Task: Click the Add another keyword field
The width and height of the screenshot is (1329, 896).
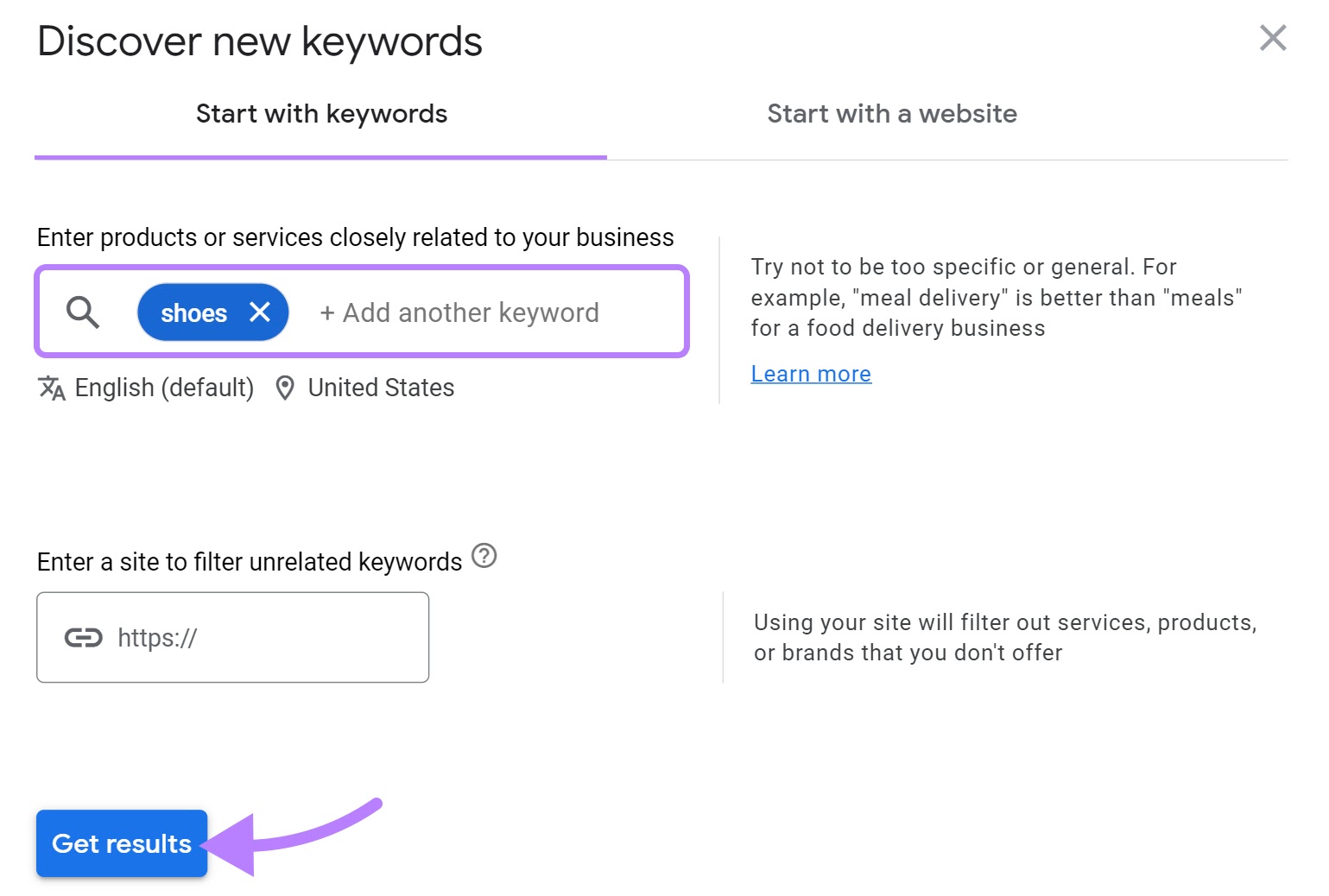Action: point(459,312)
